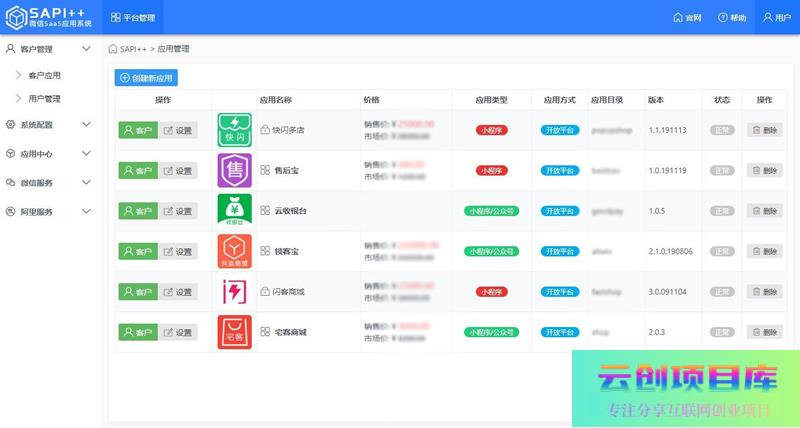Click the 客户管理 person icon
800x428 pixels.
point(10,49)
